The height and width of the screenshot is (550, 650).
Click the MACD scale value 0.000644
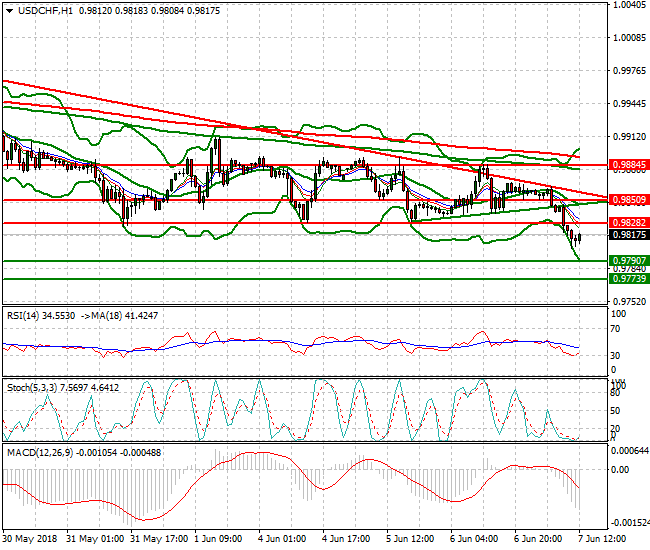(x=630, y=451)
